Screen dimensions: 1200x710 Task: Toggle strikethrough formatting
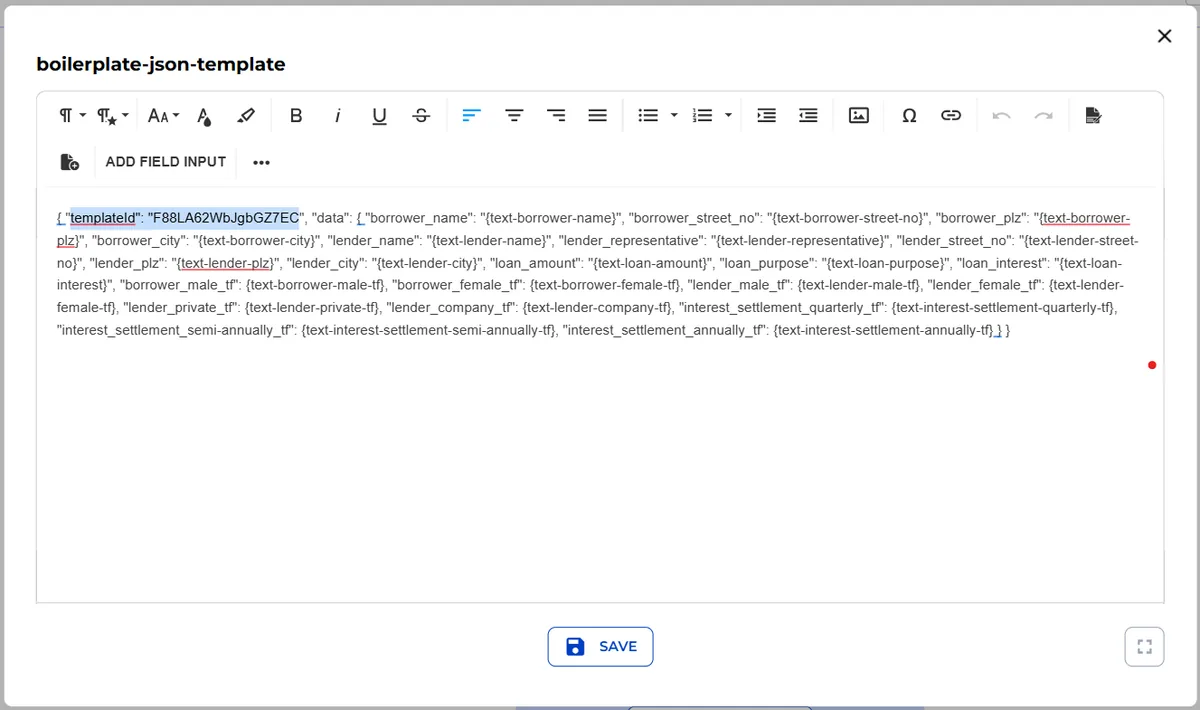[421, 115]
